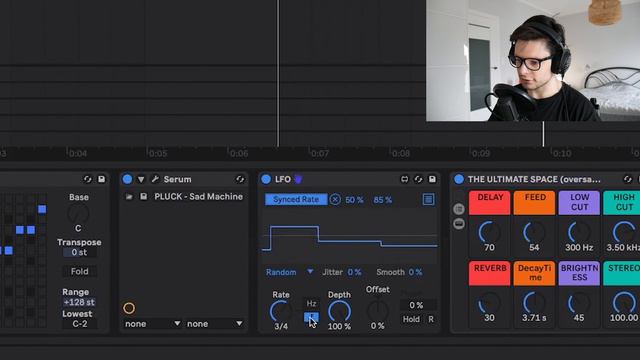The image size is (640, 360).
Task: Click the DELAY knob showing 70
Action: tap(489, 232)
